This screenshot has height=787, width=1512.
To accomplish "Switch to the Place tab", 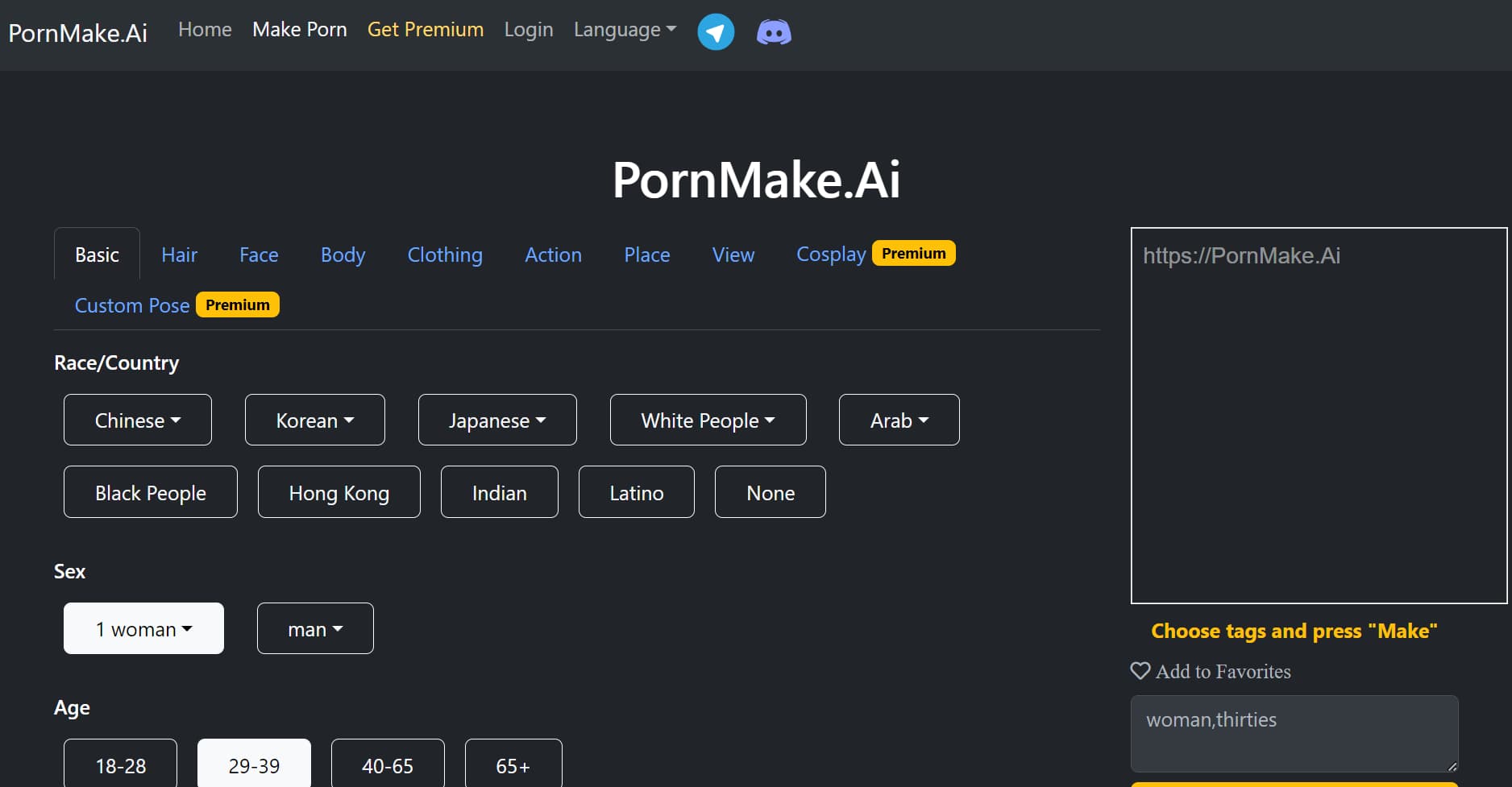I will click(x=647, y=255).
